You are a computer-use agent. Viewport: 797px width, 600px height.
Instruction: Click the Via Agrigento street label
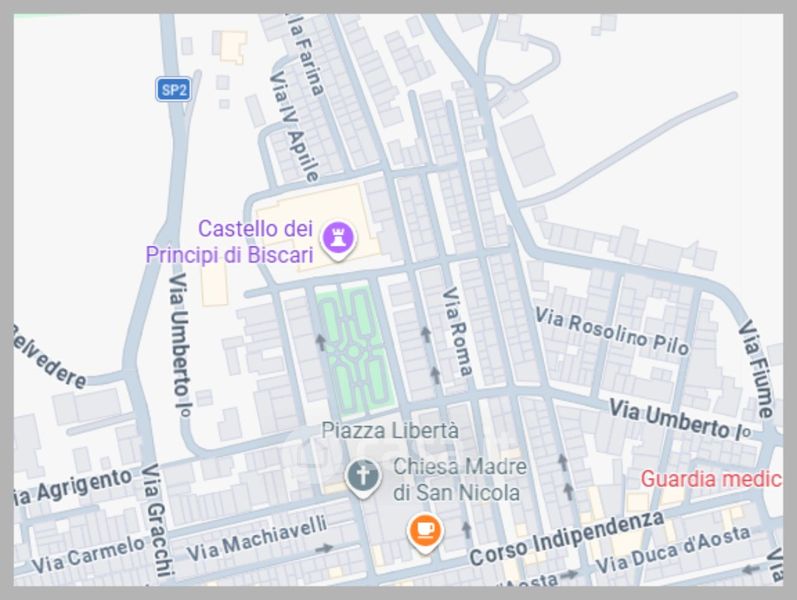click(73, 487)
